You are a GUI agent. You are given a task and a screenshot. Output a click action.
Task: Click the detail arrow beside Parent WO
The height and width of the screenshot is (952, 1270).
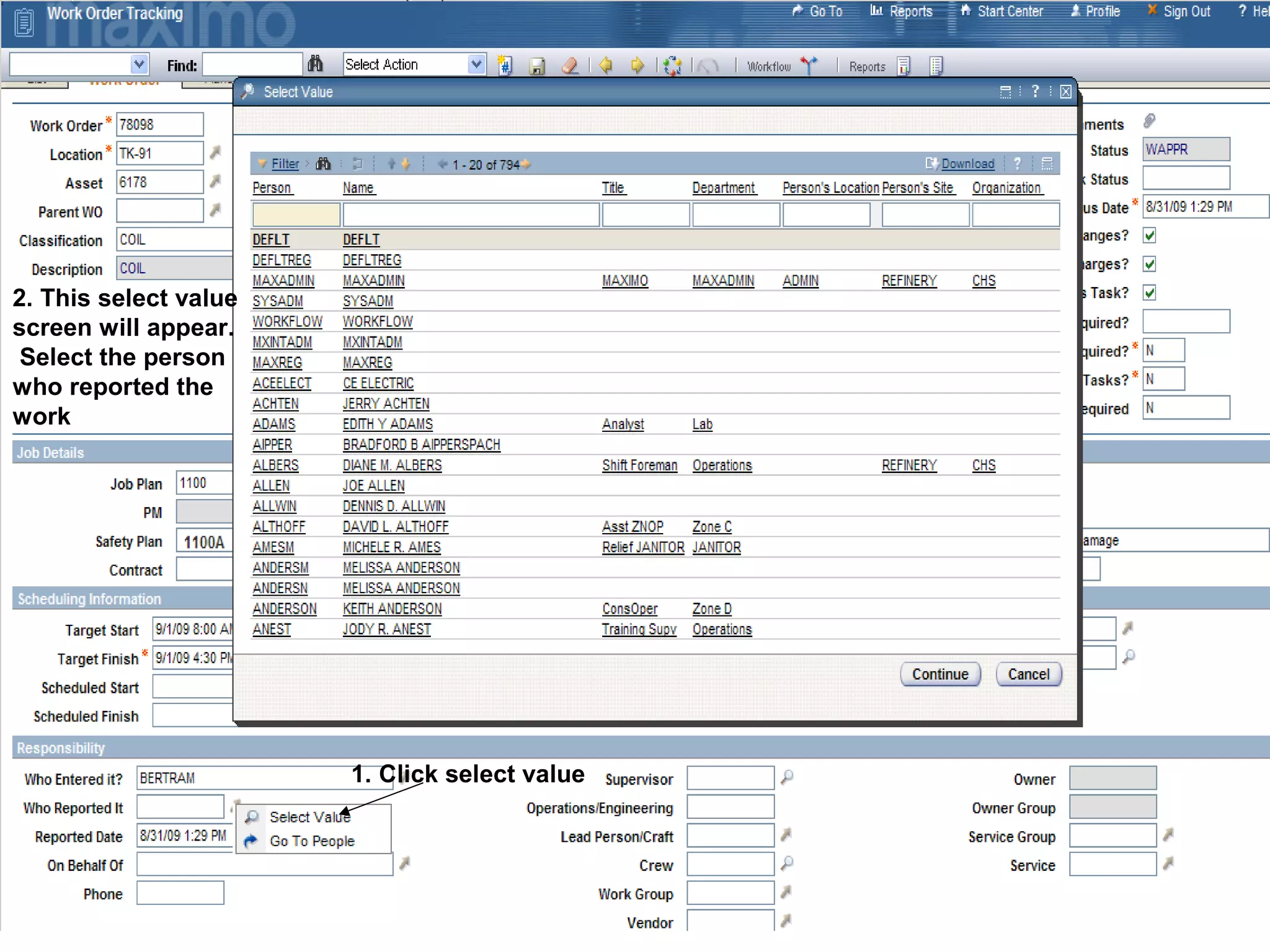pos(215,210)
